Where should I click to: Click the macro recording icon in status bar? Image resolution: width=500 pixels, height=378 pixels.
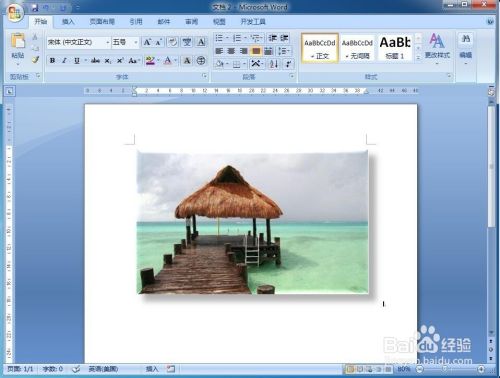171,369
